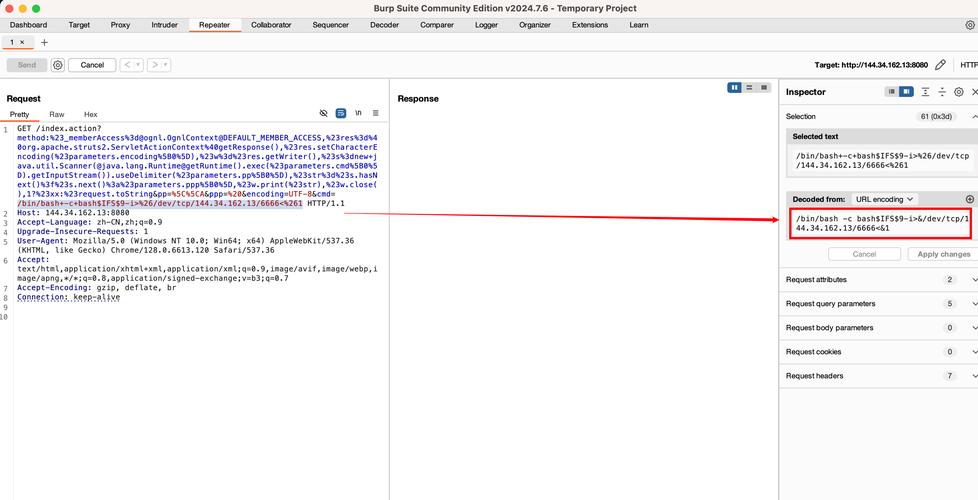Open the Sequencer tab
Image resolution: width=978 pixels, height=500 pixels.
click(331, 25)
